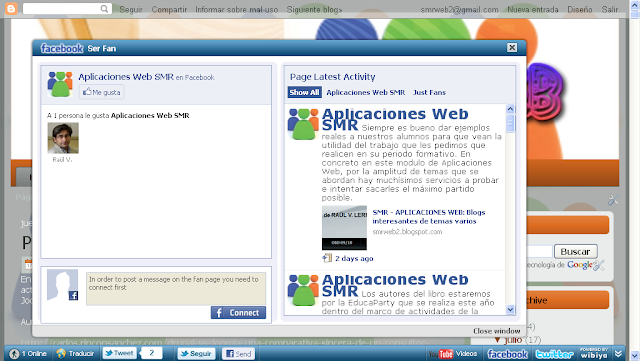
Task: Collapse the julio archive triangle
Action: pyautogui.click(x=497, y=340)
